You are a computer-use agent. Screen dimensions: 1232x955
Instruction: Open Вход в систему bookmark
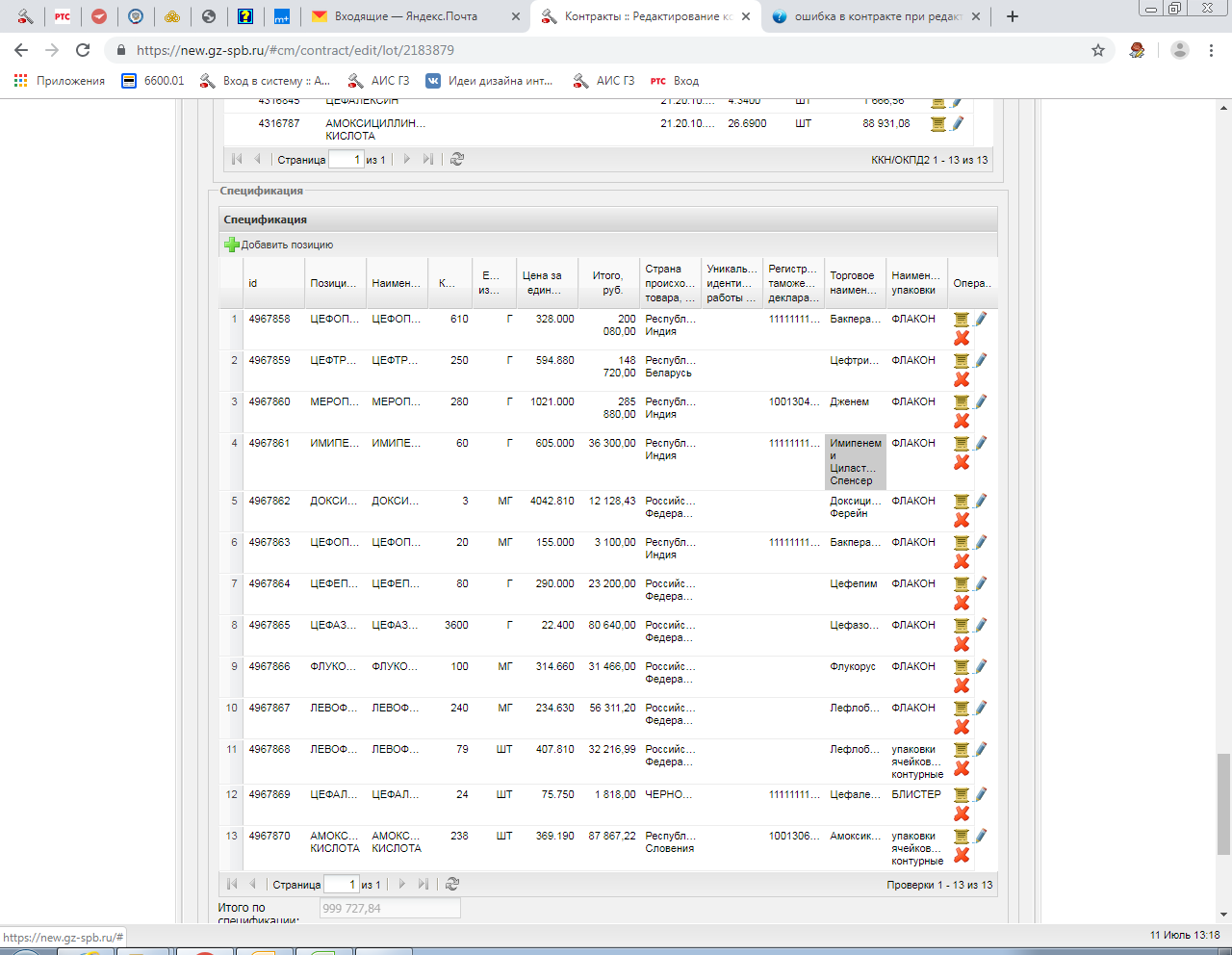pyautogui.click(x=265, y=81)
